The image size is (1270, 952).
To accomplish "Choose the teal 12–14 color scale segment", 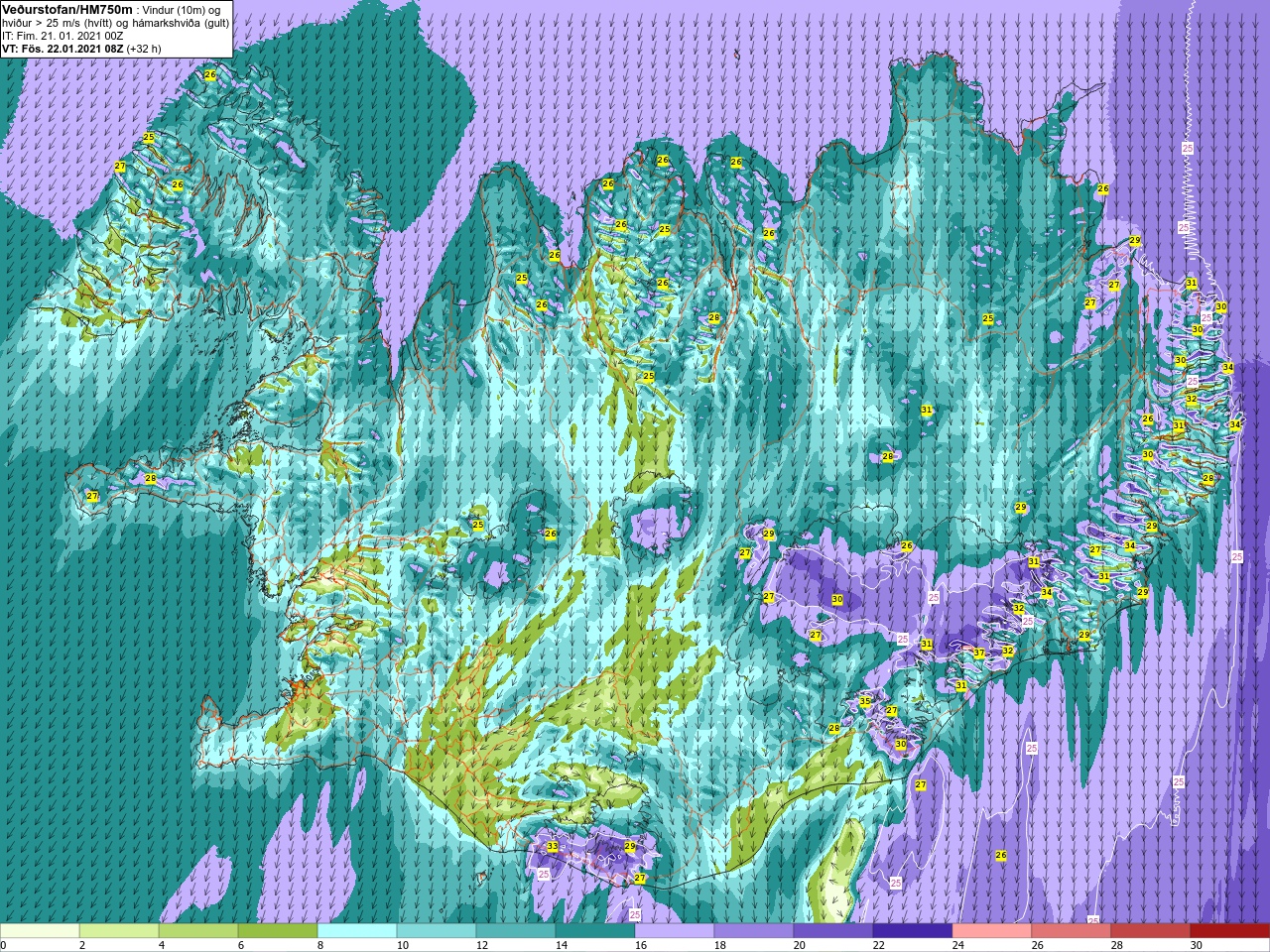I will coord(516,931).
